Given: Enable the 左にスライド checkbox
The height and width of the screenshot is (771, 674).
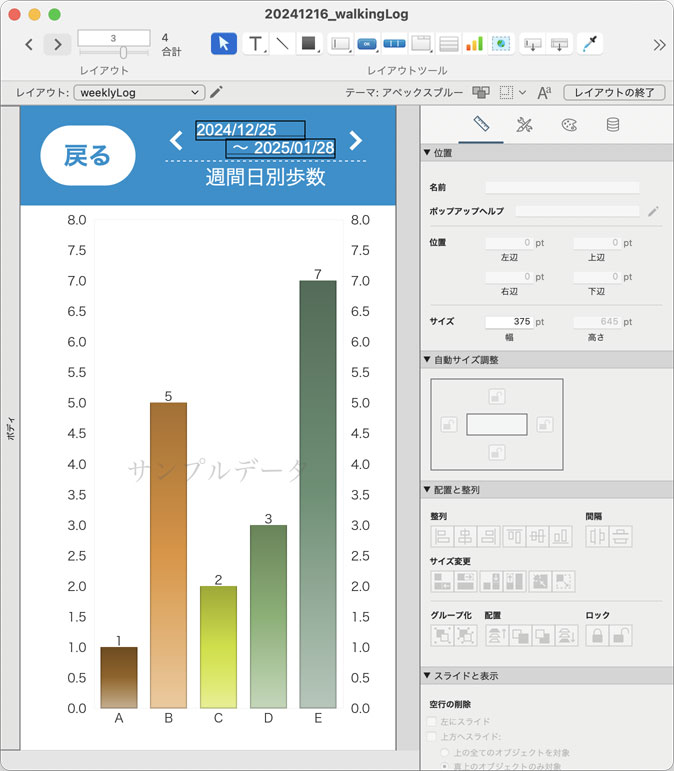Looking at the screenshot, I should tap(432, 721).
